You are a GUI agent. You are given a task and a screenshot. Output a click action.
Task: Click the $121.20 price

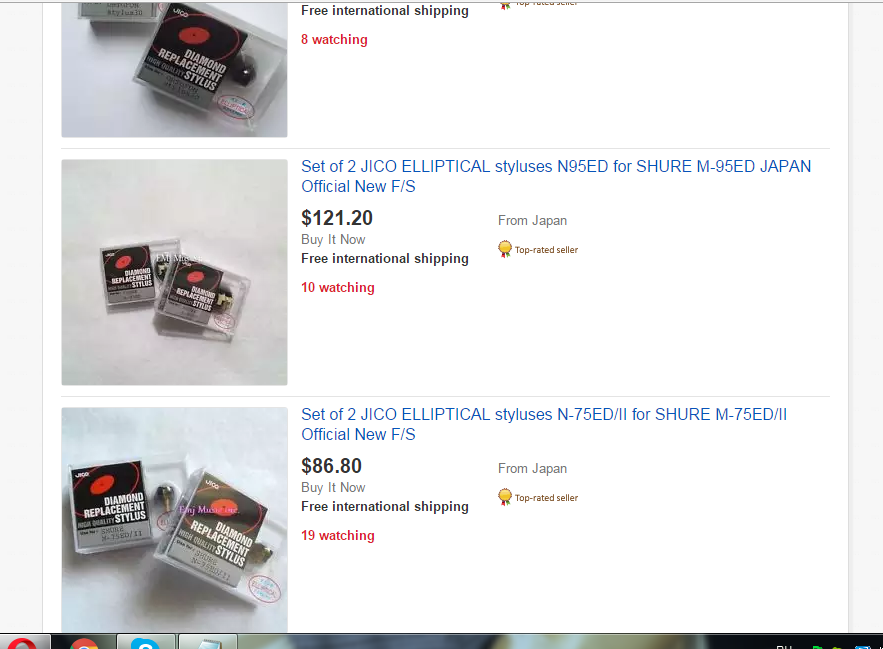tap(337, 218)
